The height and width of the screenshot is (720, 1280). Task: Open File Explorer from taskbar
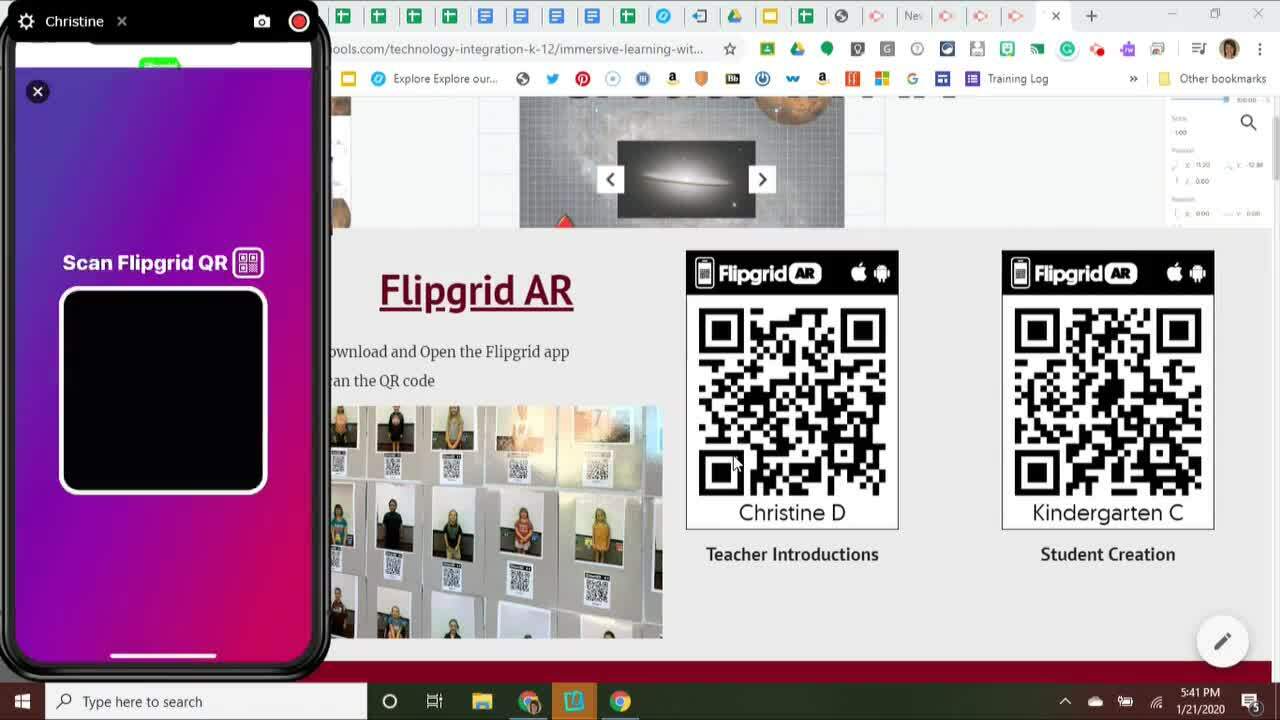[x=482, y=701]
